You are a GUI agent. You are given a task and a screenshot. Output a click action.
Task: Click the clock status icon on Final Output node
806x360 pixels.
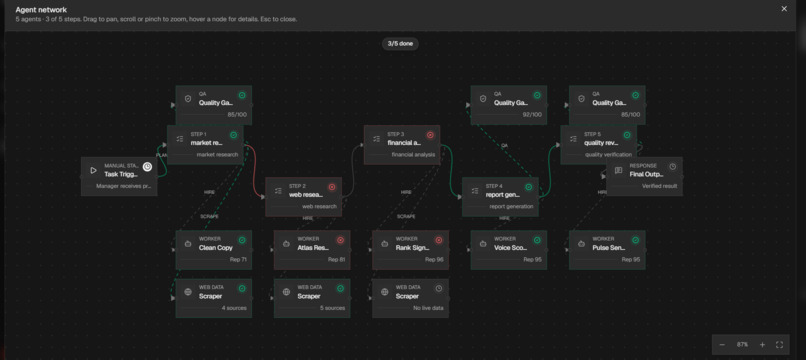coord(673,167)
